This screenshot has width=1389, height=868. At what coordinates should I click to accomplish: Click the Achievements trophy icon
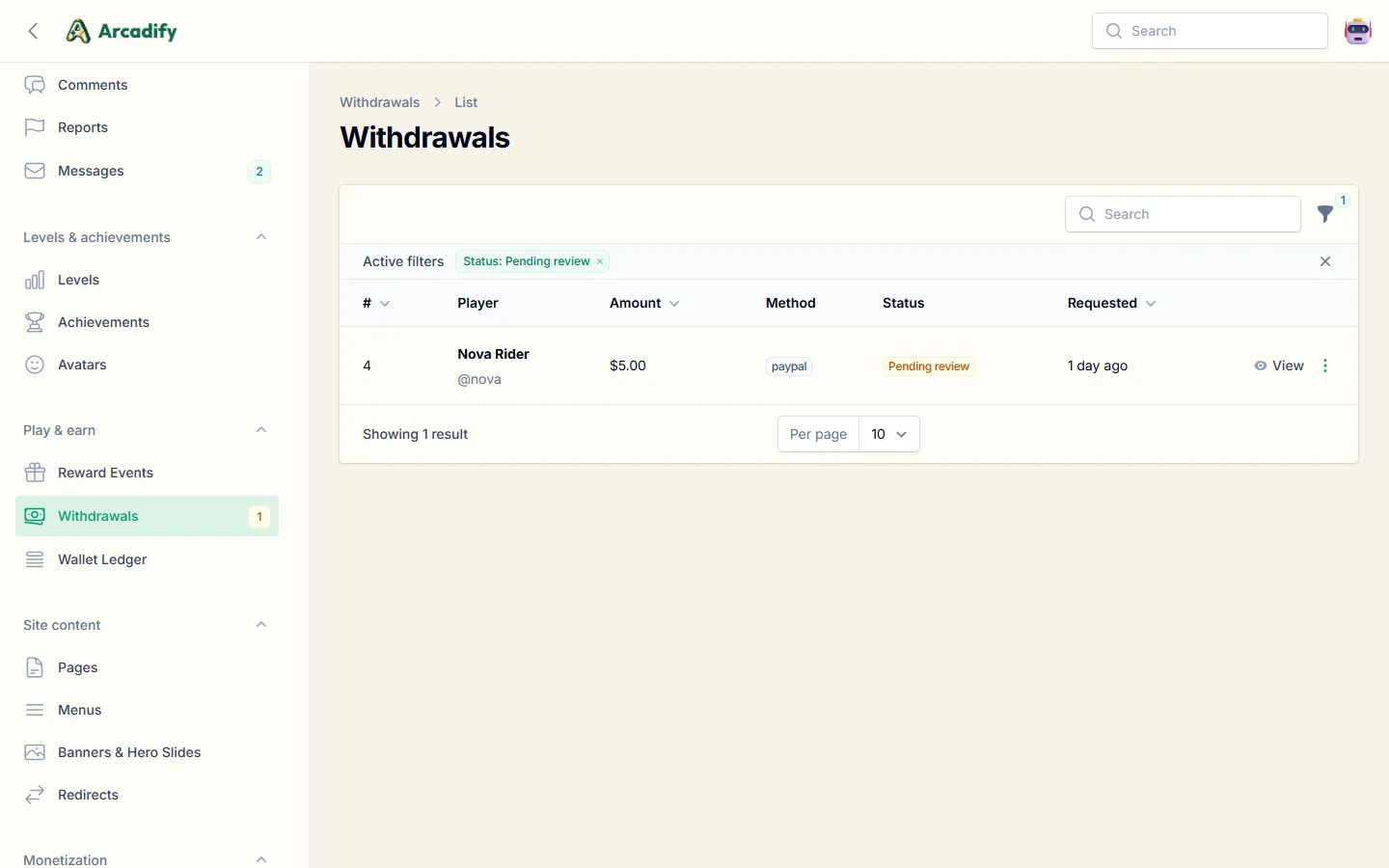pos(35,322)
